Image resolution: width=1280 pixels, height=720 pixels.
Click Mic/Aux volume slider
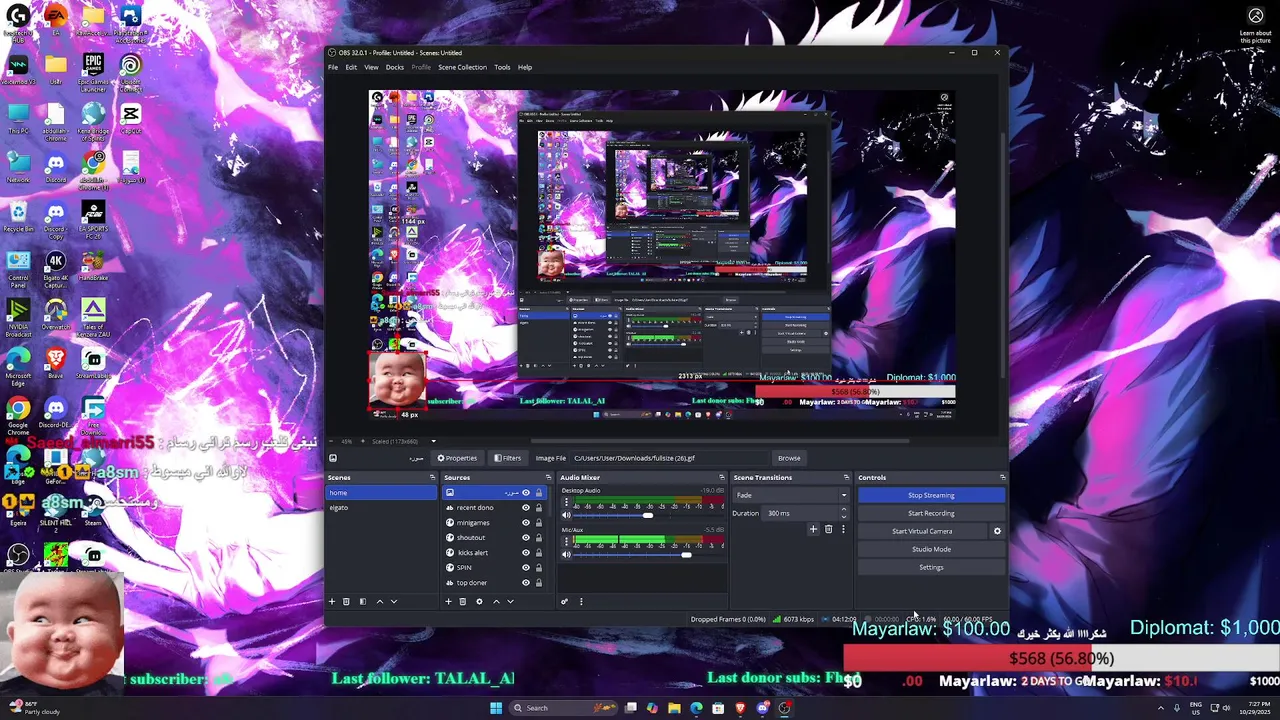648,554
